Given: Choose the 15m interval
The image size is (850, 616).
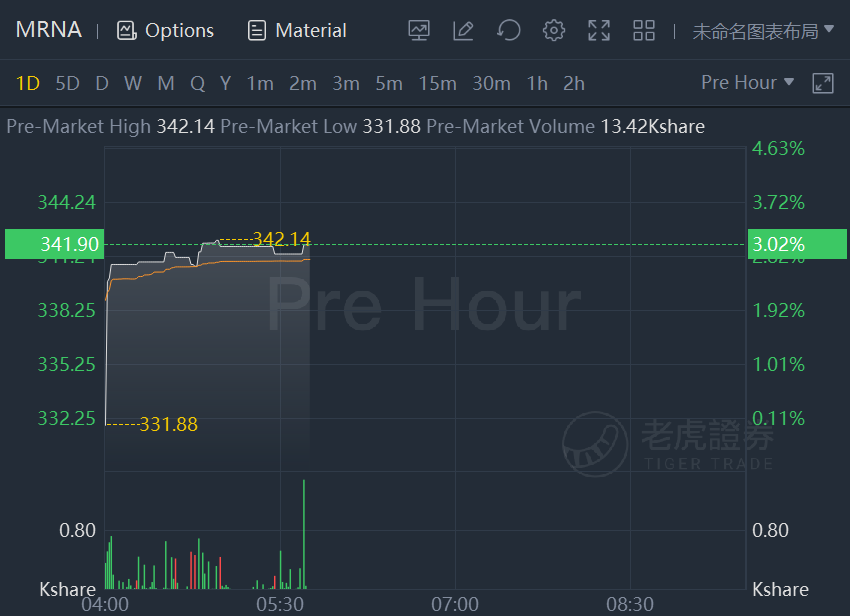Looking at the screenshot, I should coord(437,84).
